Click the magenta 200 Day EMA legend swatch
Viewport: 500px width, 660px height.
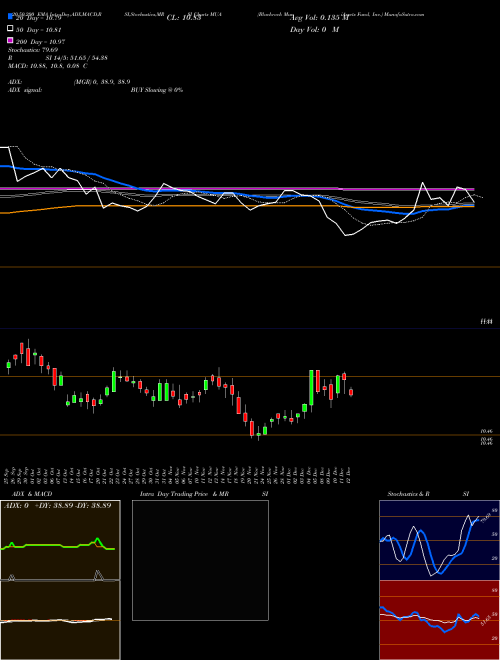tap(10, 40)
